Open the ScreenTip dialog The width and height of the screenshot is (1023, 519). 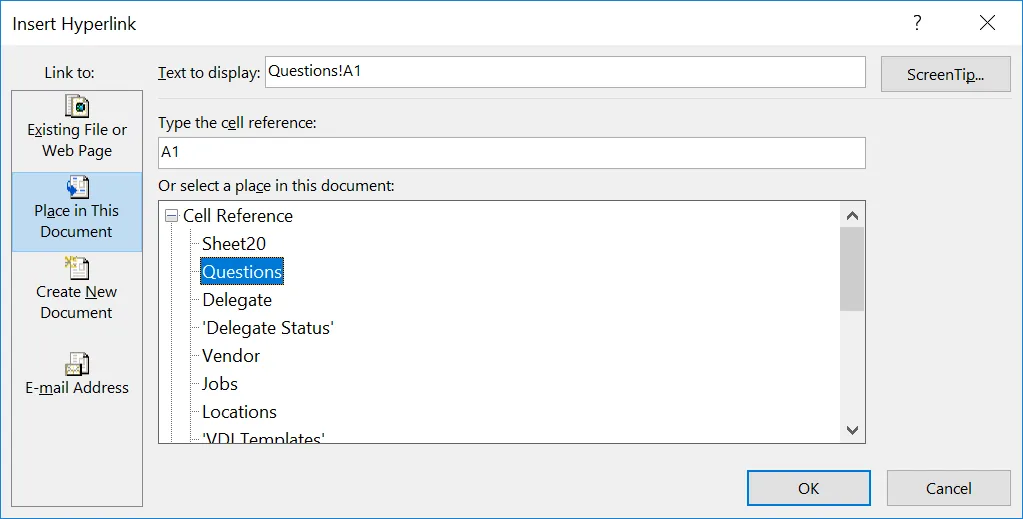click(945, 75)
